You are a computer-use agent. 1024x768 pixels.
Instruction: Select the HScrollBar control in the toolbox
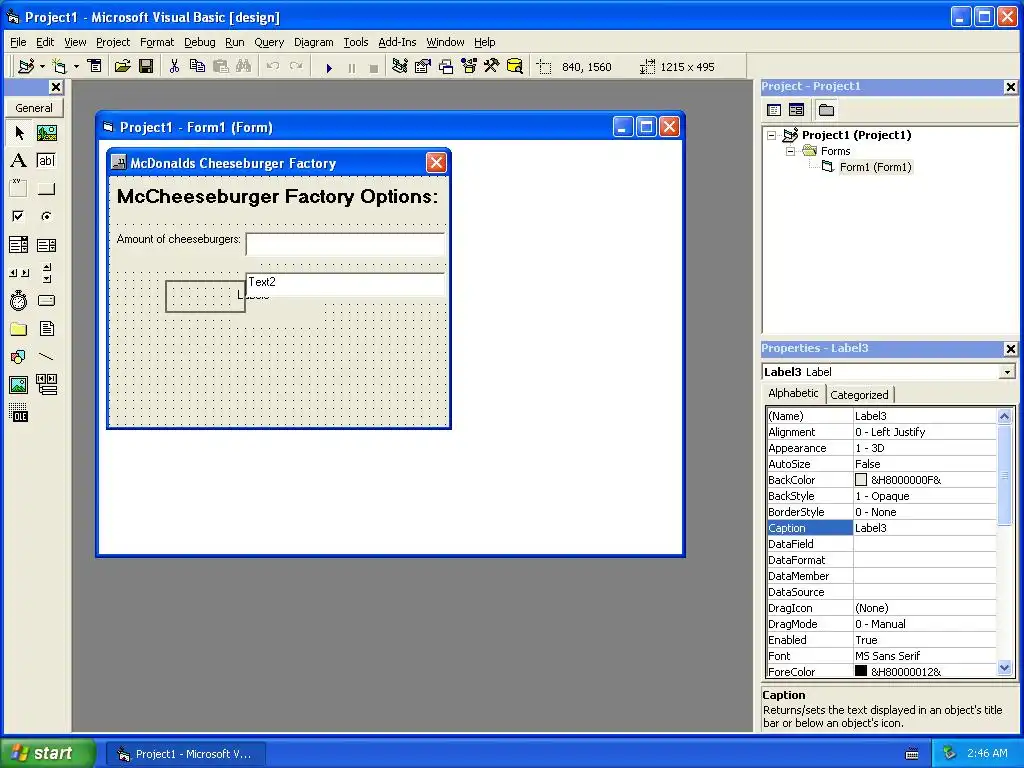[x=19, y=273]
